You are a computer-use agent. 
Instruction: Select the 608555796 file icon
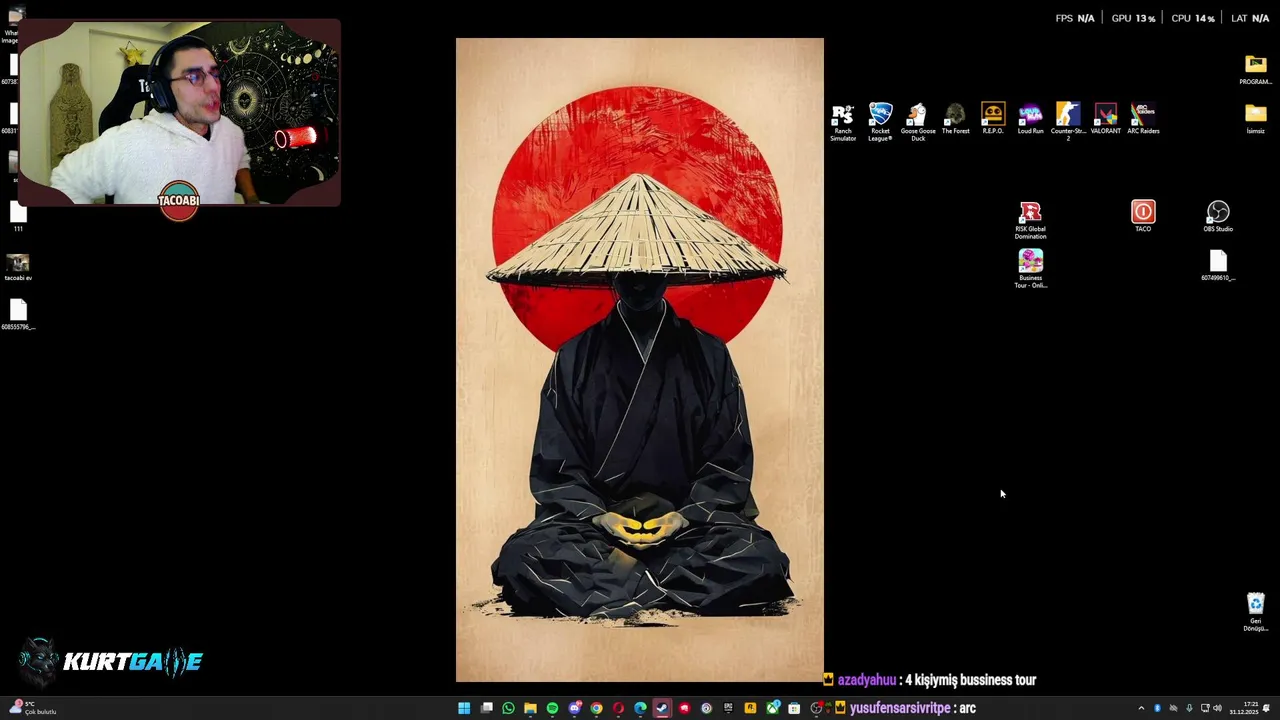point(18,315)
